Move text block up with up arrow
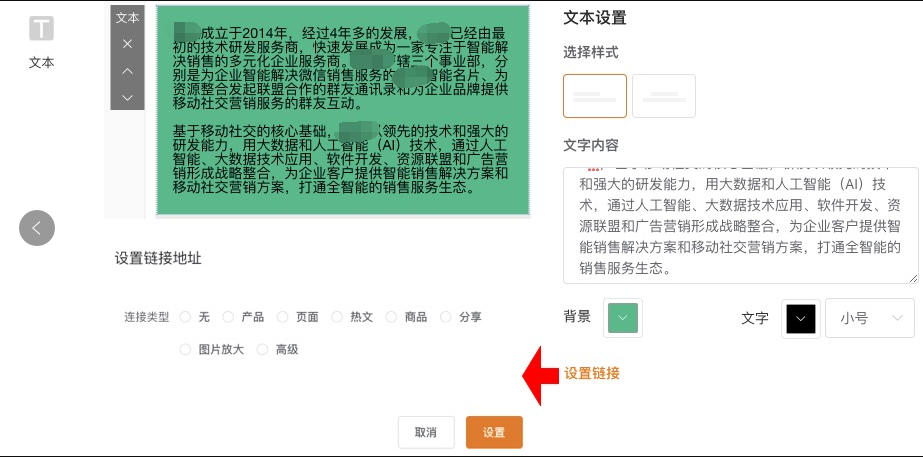Screen dimensions: 923x457 [x=127, y=71]
